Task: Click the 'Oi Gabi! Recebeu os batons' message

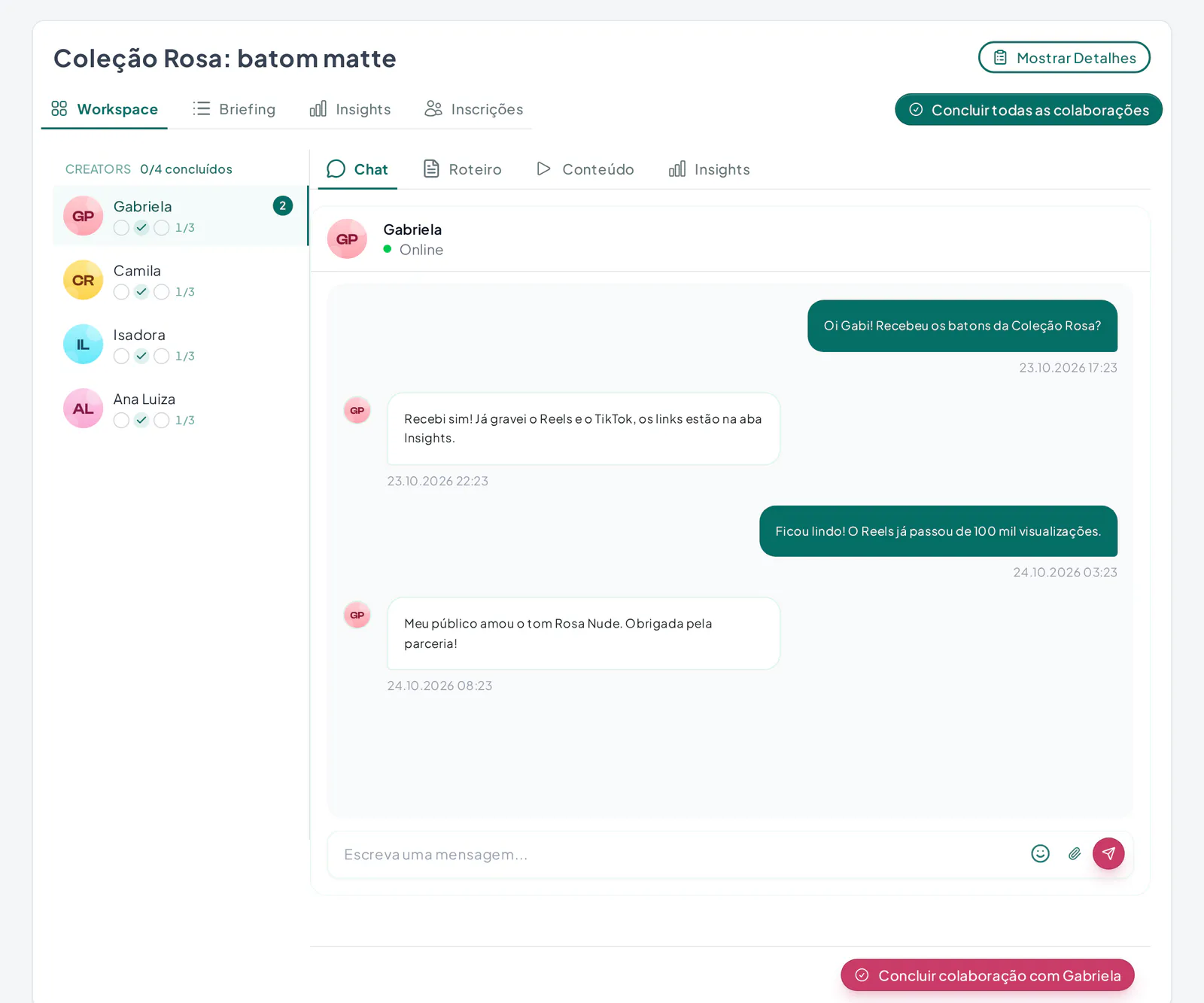Action: (x=962, y=326)
